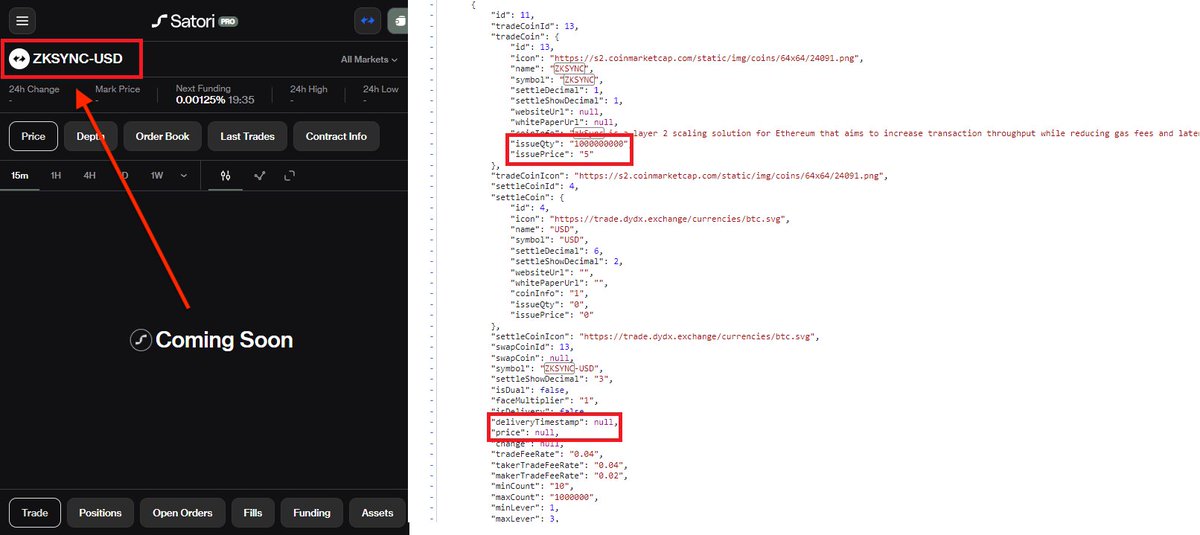Click the "maxCount": "1000000" line
The width and height of the screenshot is (1200, 535).
(547, 498)
